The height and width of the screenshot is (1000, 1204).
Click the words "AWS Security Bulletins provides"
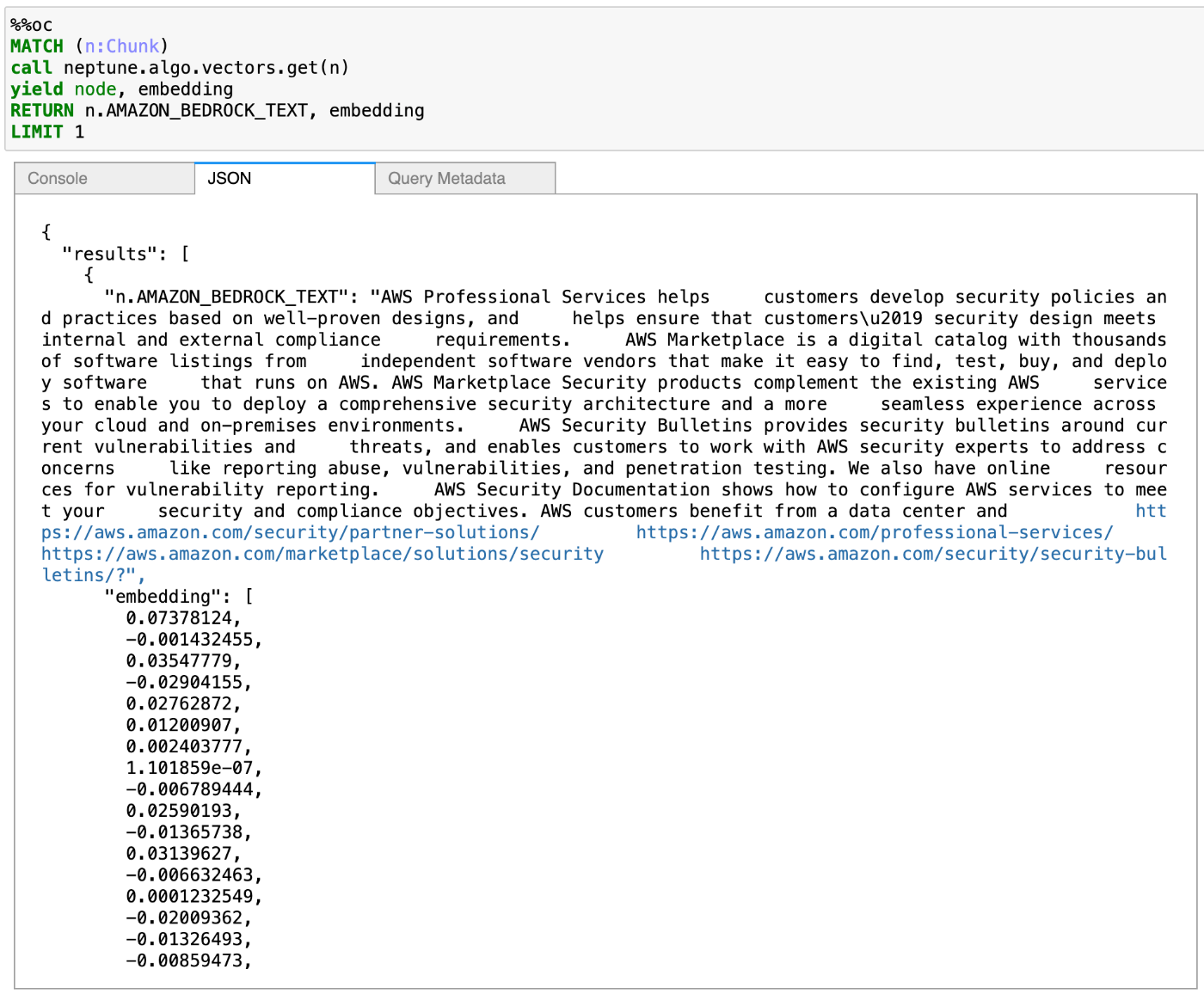click(x=683, y=426)
